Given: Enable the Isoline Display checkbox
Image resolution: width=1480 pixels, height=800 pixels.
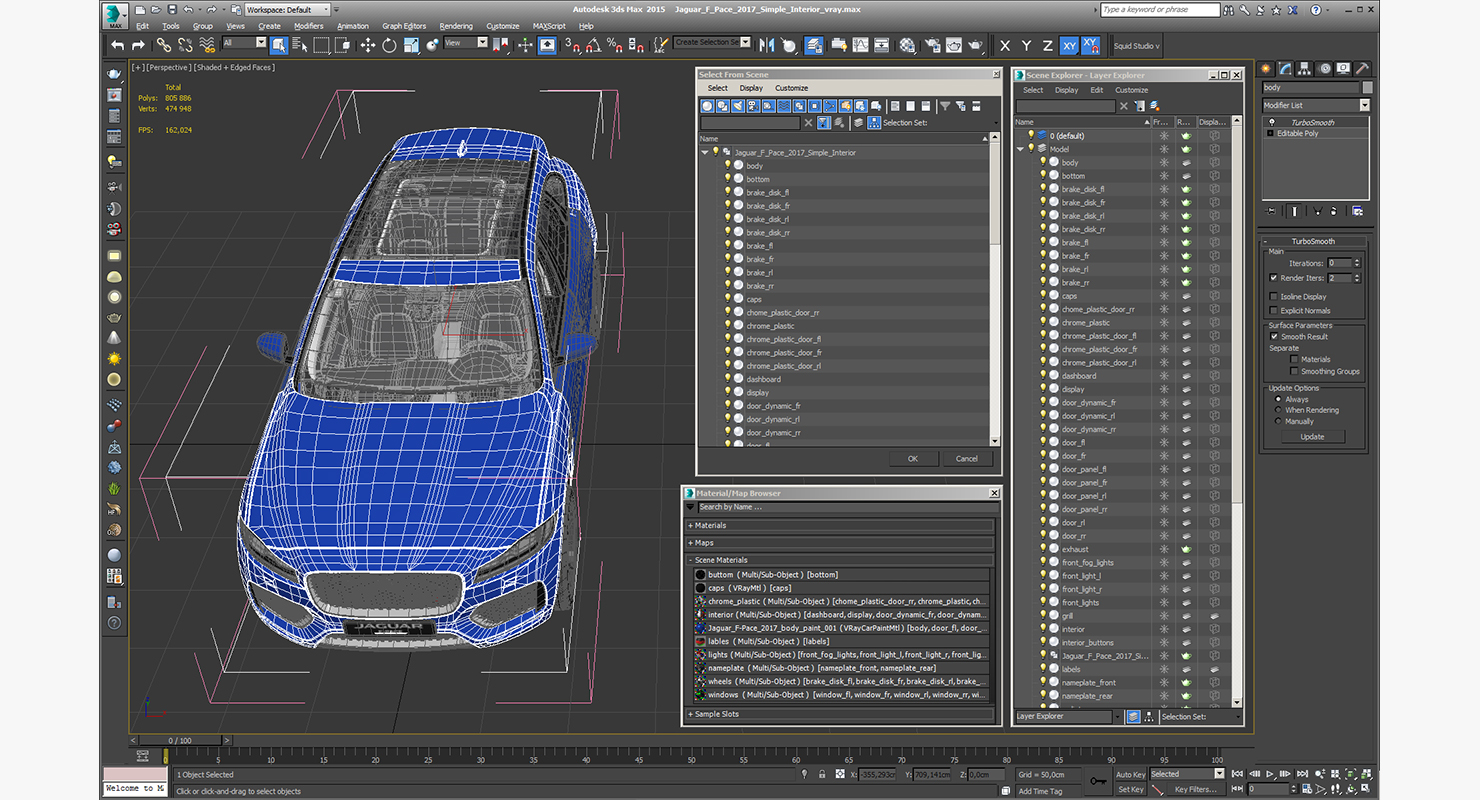Looking at the screenshot, I should coord(1273,297).
